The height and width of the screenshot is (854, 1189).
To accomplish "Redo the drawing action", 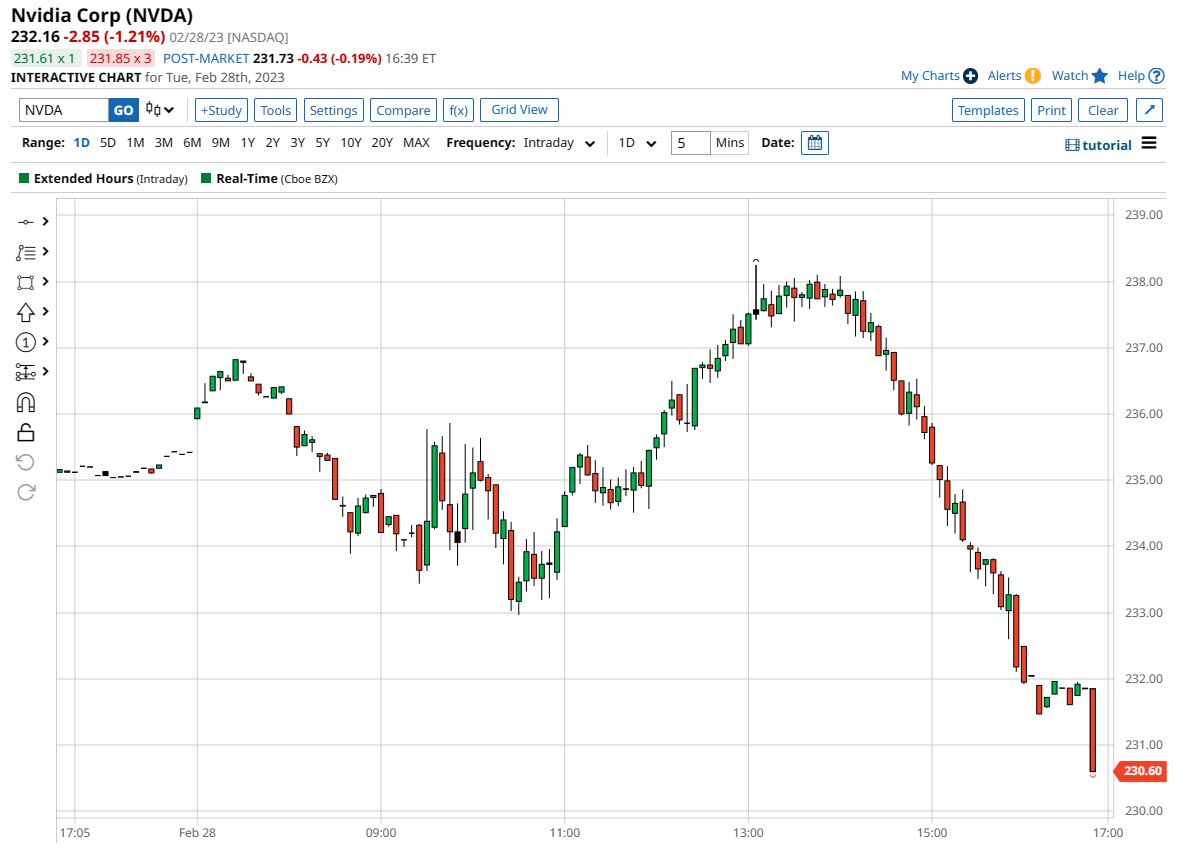I will (x=26, y=492).
